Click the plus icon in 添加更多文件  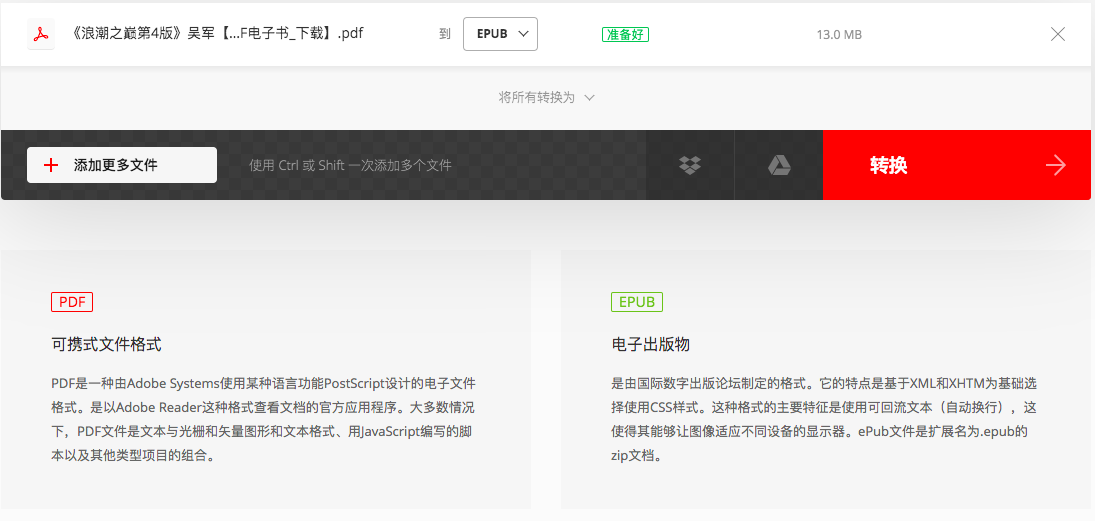pos(51,166)
